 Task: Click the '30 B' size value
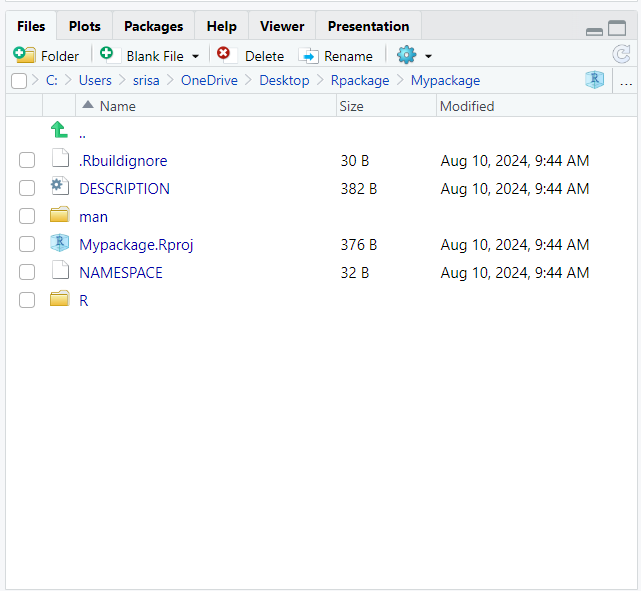pyautogui.click(x=354, y=161)
